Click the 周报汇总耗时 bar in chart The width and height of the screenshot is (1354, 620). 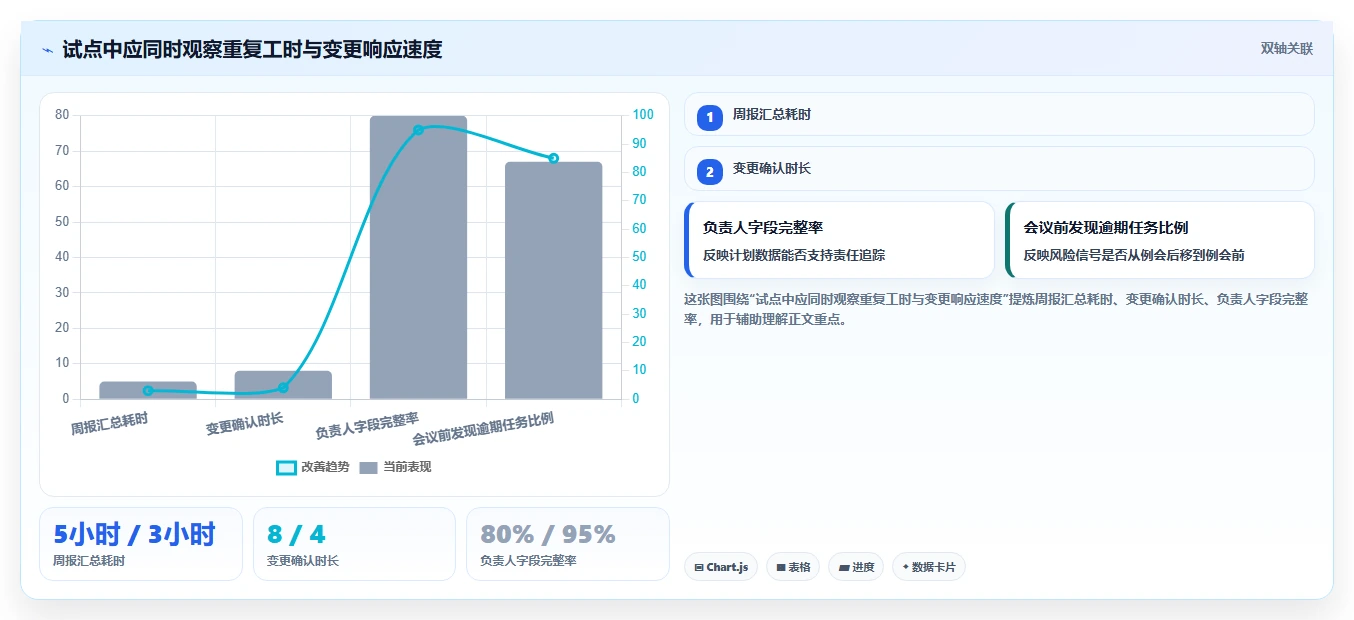pos(148,391)
